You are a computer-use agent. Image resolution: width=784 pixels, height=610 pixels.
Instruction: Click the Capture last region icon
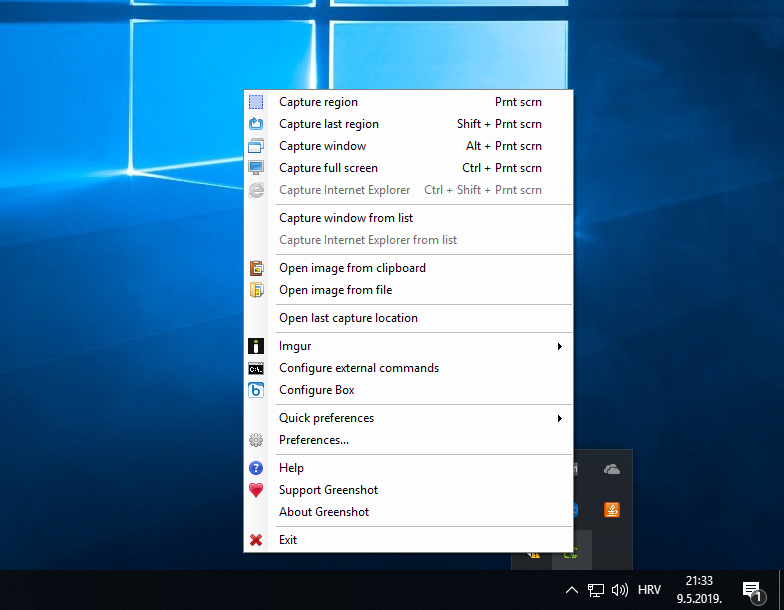pos(256,124)
